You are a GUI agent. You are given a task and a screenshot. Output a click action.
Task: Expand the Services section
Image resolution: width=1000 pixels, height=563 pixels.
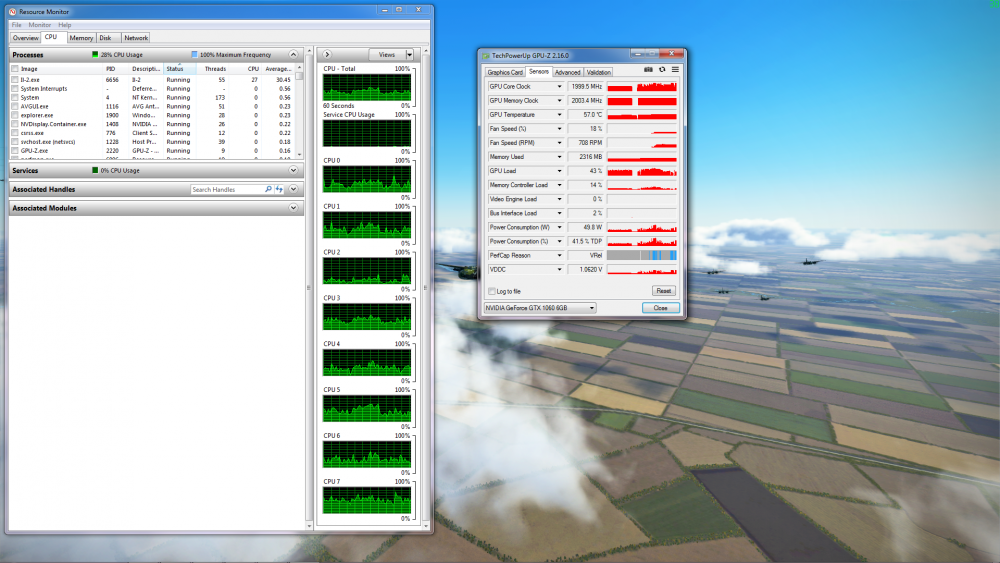(x=293, y=170)
